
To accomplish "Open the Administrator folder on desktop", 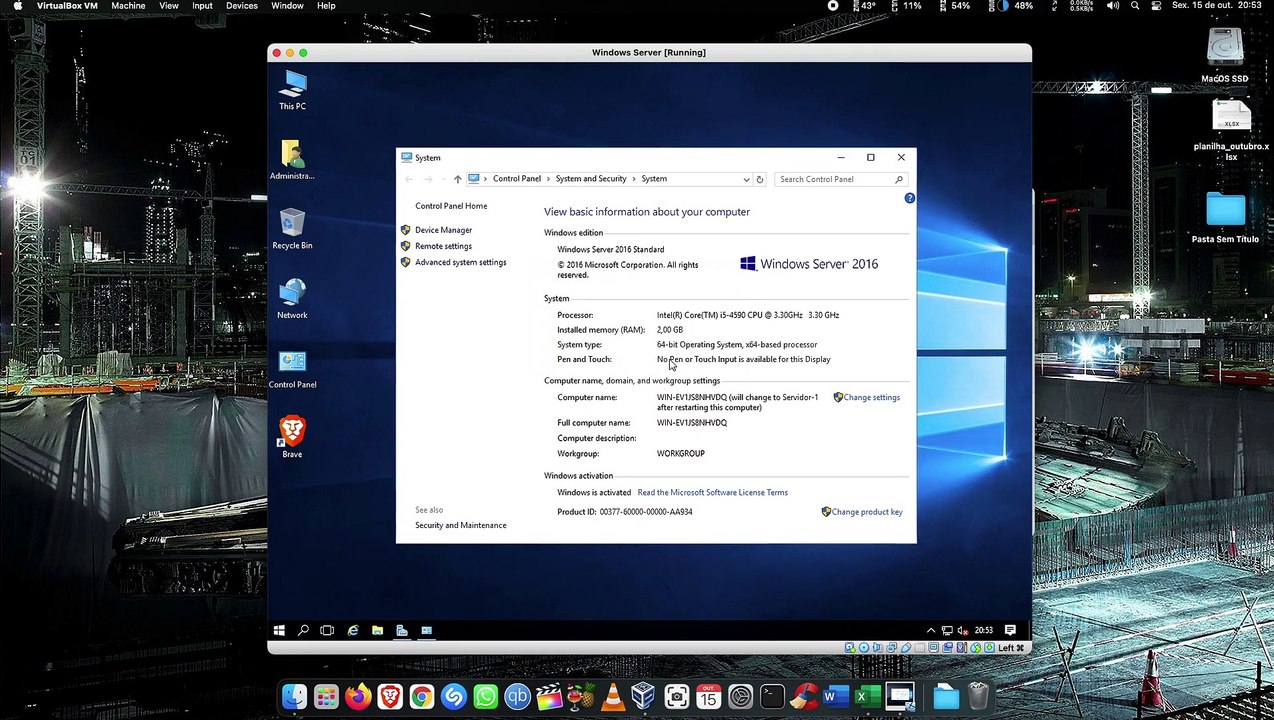I will (x=292, y=160).
